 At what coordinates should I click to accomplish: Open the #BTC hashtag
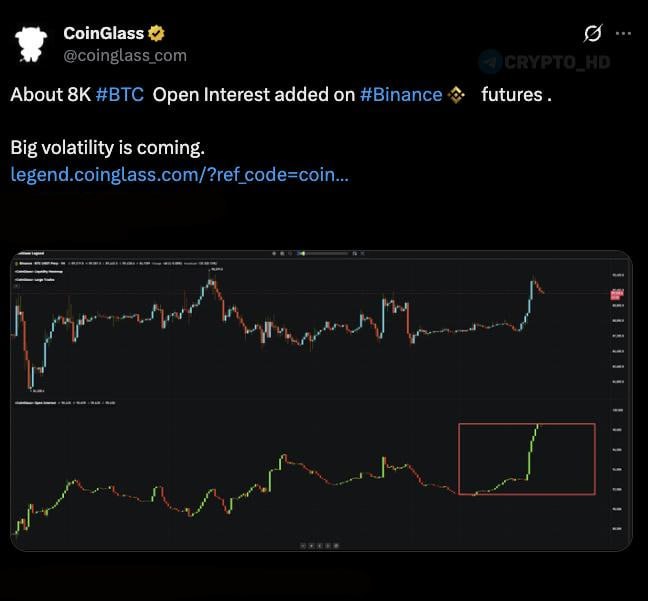point(120,94)
